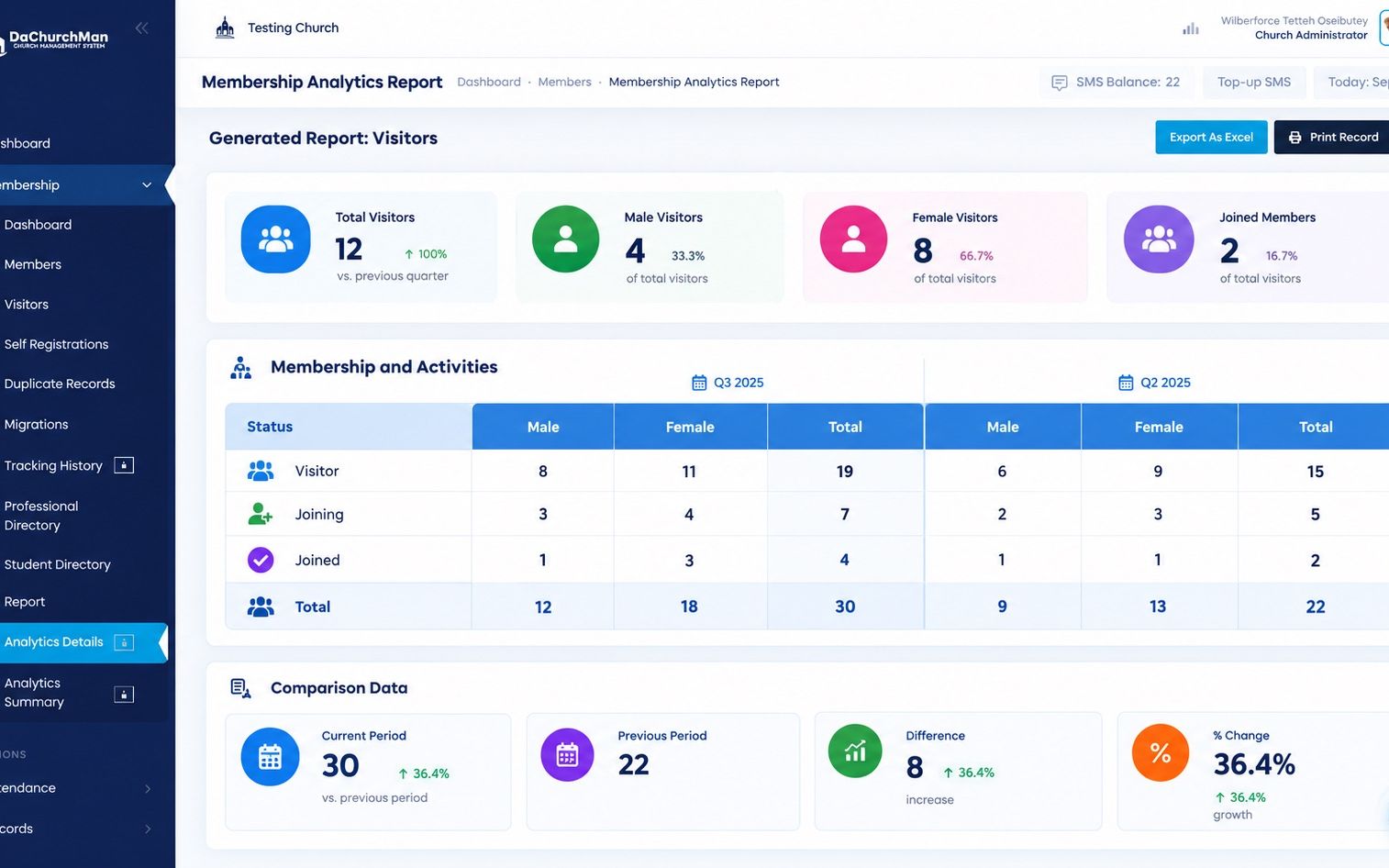The width and height of the screenshot is (1389, 868).
Task: Click the purple Joined Members group icon
Action: click(1159, 239)
